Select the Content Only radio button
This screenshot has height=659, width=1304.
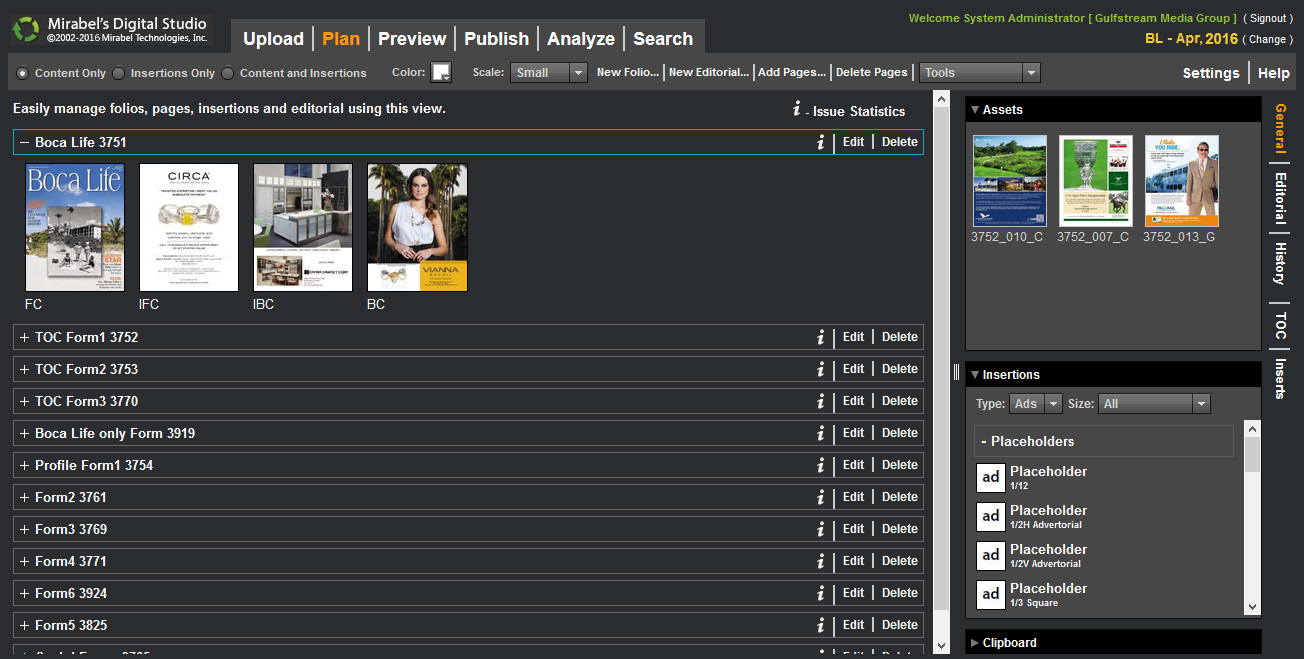point(22,72)
